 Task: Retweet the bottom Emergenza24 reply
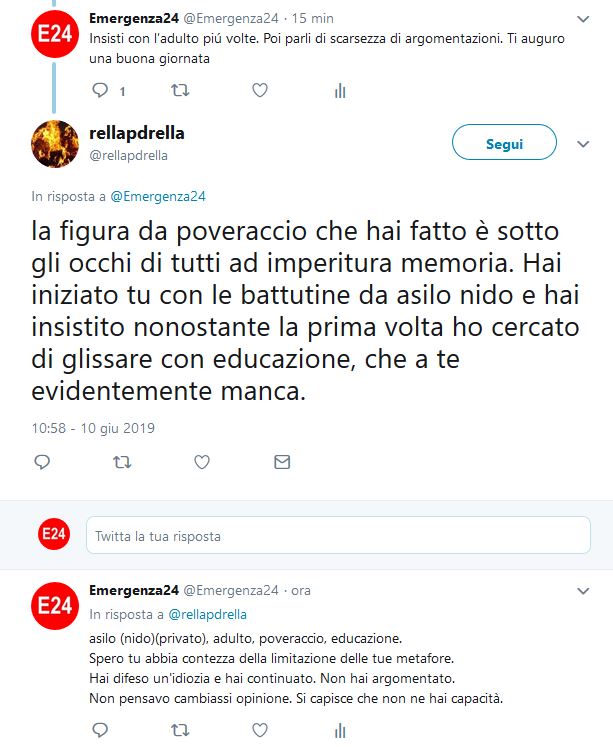coord(180,730)
